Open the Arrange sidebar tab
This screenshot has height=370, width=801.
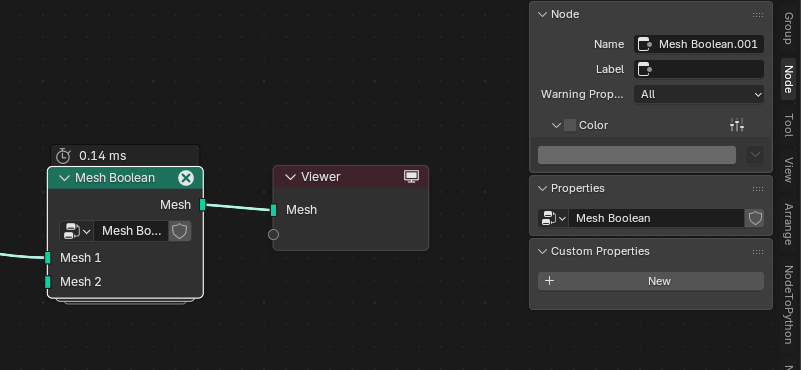[x=788, y=224]
